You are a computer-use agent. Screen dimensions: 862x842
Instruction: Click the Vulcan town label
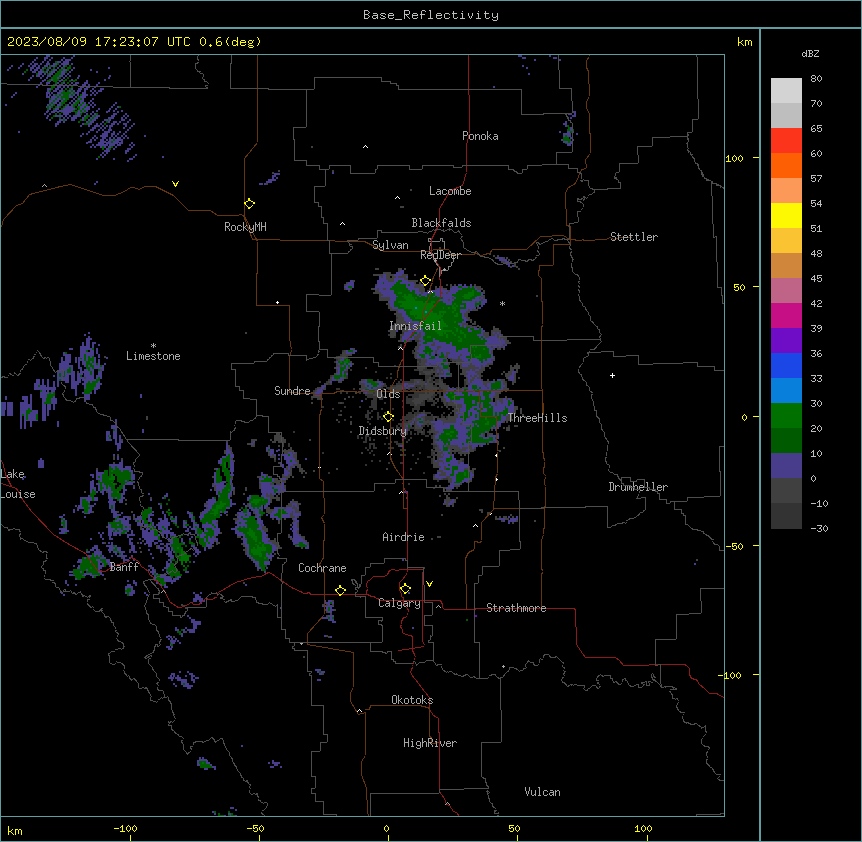[x=542, y=792]
